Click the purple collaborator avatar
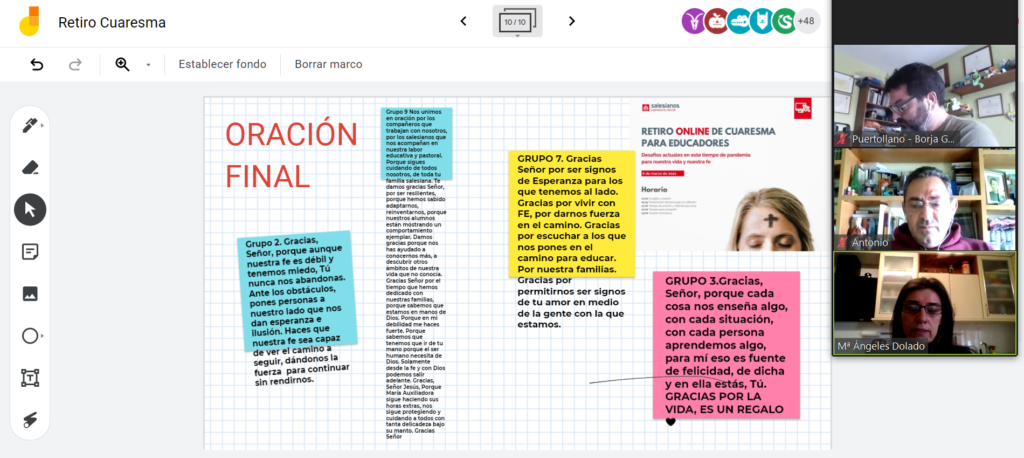This screenshot has height=458, width=1024. pyautogui.click(x=694, y=22)
